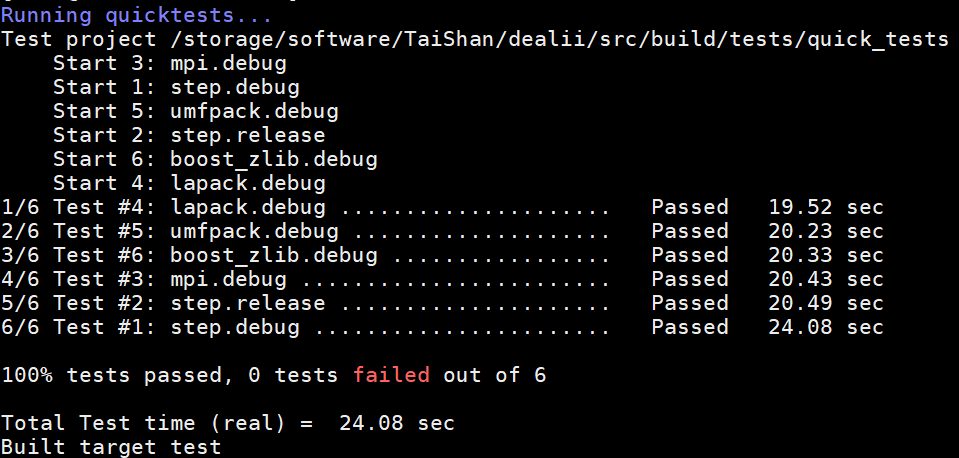Click 'Start 4: lapack.debug' line
959x458 pixels.
[x=189, y=183]
